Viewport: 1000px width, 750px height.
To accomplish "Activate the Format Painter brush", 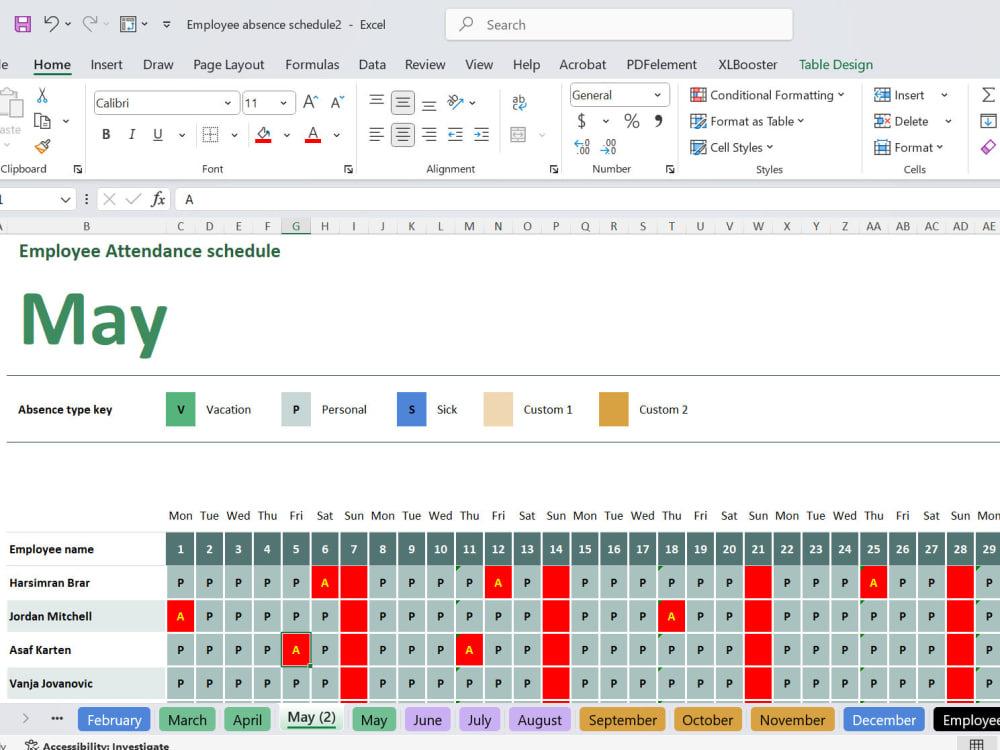I will (x=42, y=147).
